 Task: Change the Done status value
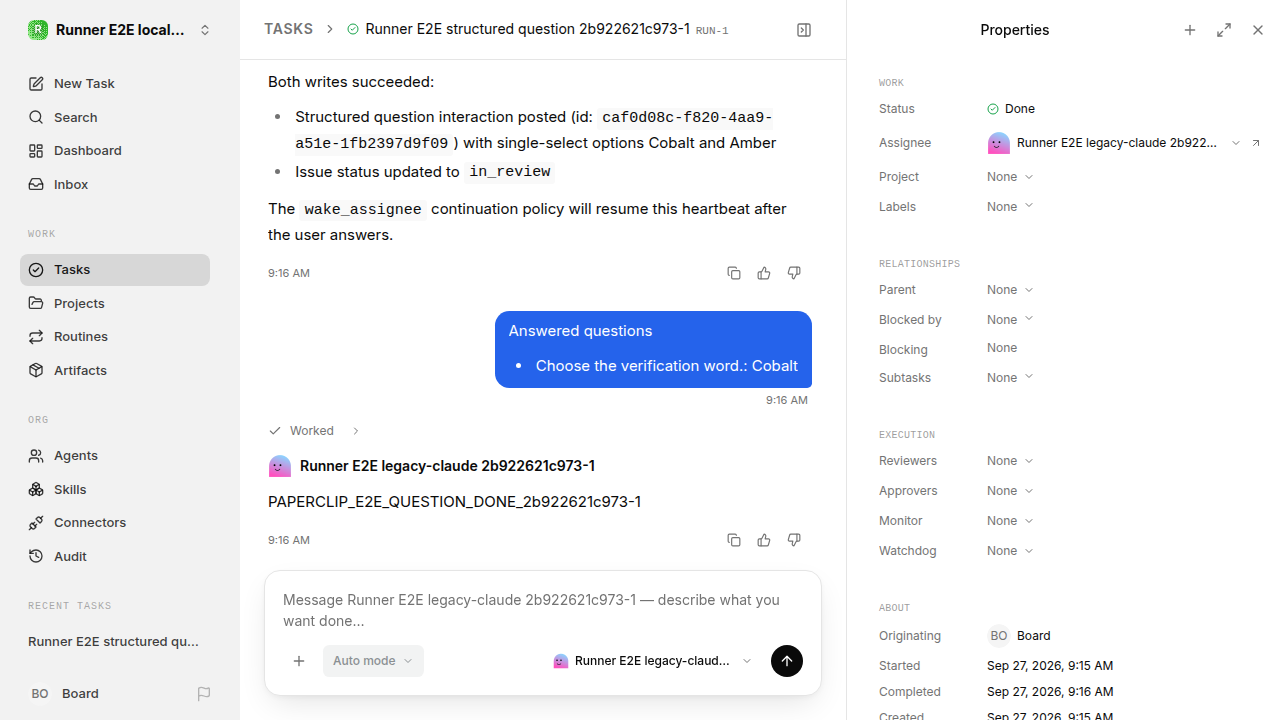point(1011,109)
